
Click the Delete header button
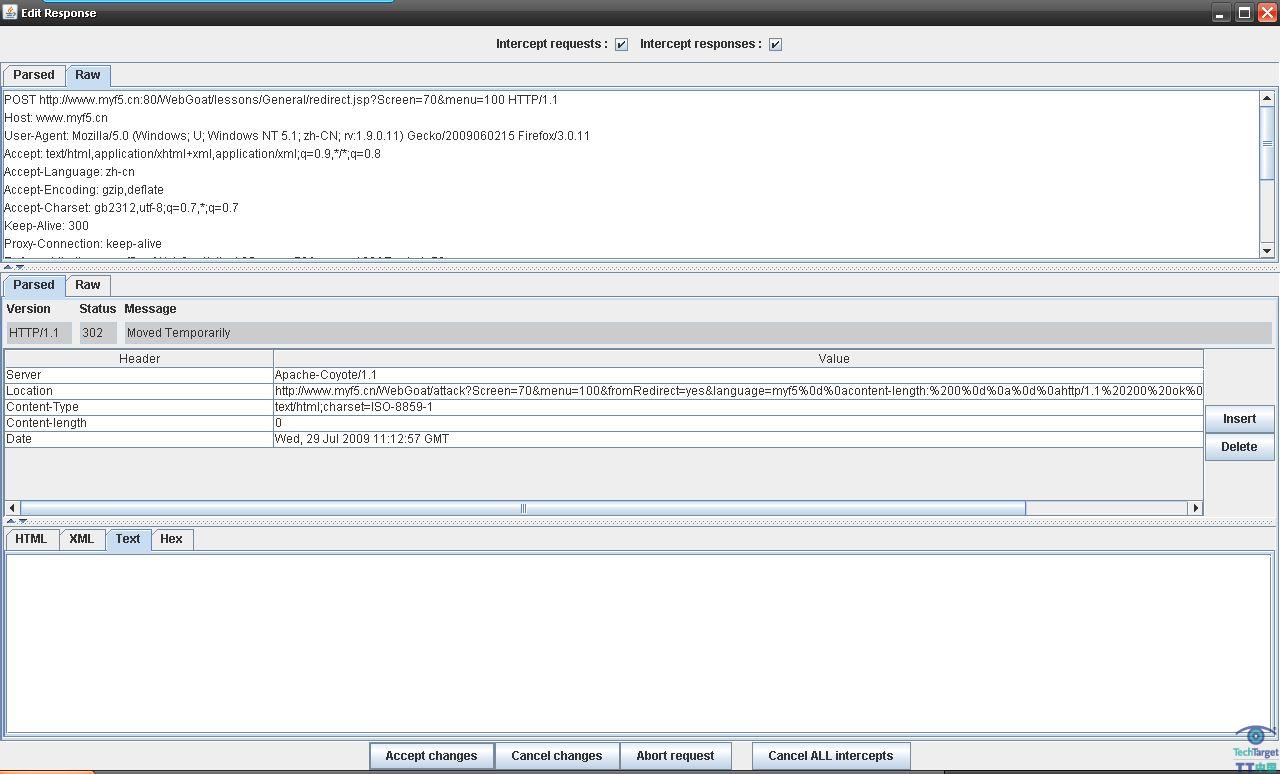1239,447
